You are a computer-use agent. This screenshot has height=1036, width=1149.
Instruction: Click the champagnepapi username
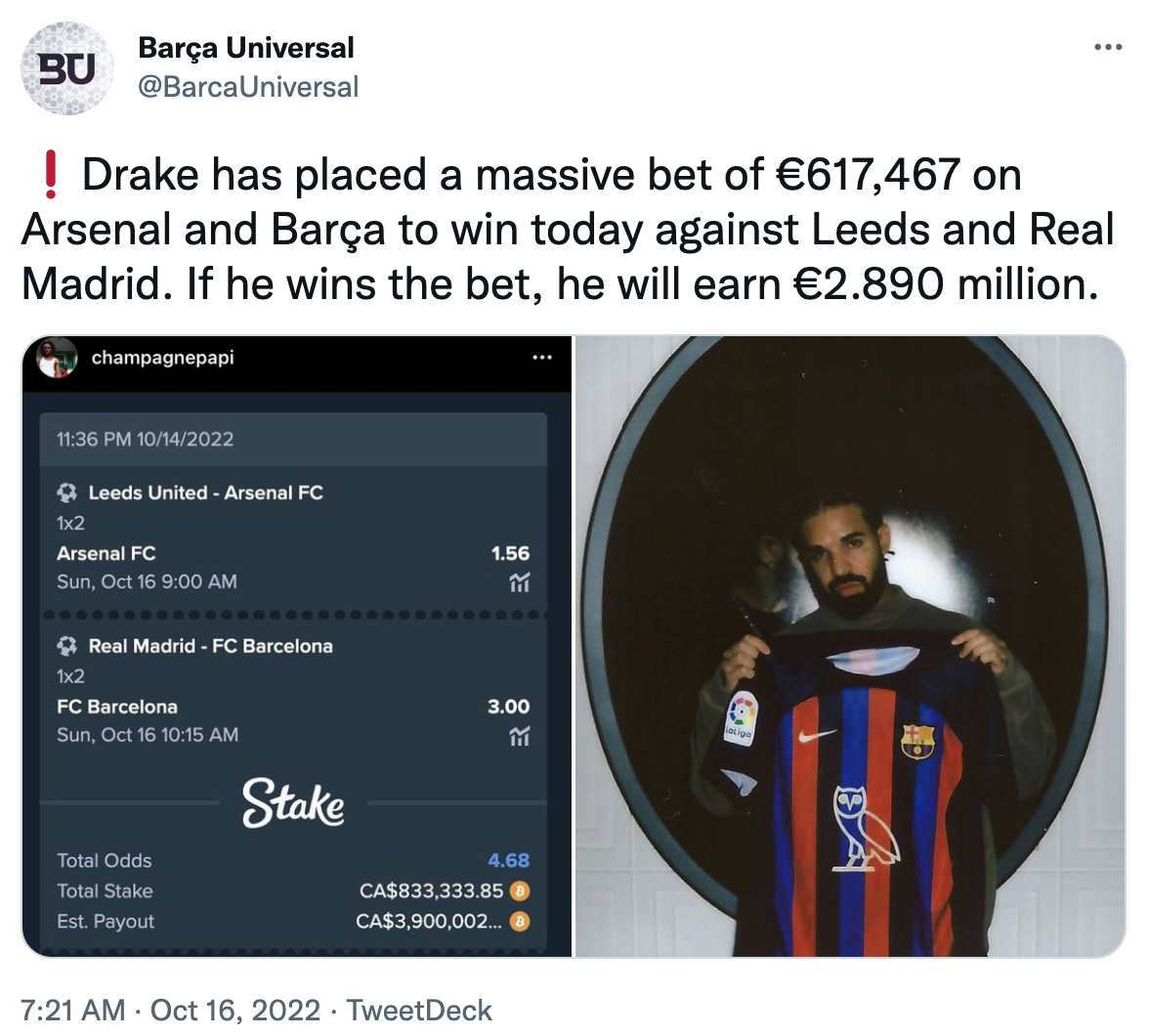click(162, 358)
